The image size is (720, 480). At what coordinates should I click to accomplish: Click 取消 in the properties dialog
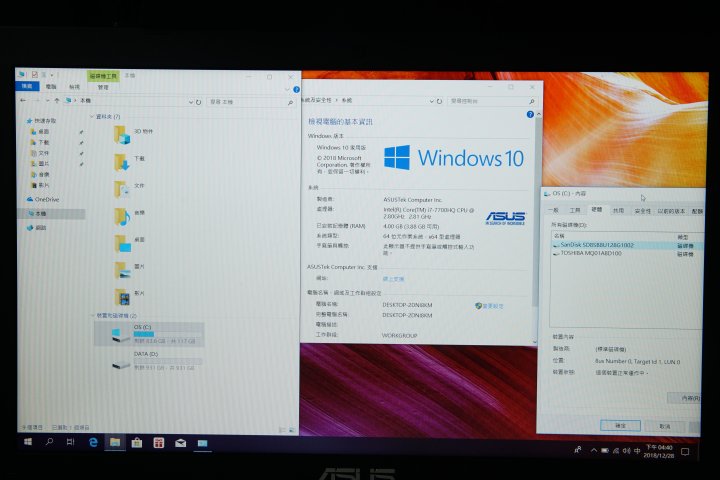(x=665, y=426)
